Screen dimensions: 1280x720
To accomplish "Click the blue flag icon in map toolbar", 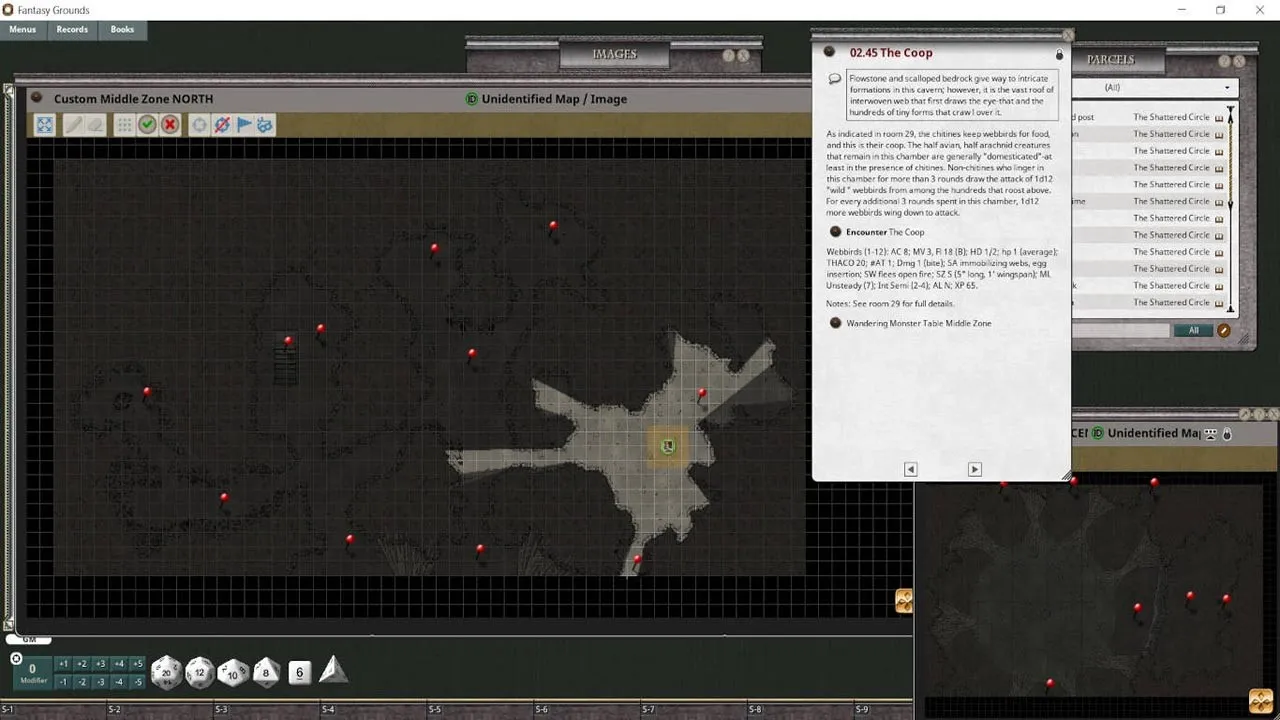I will point(244,124).
